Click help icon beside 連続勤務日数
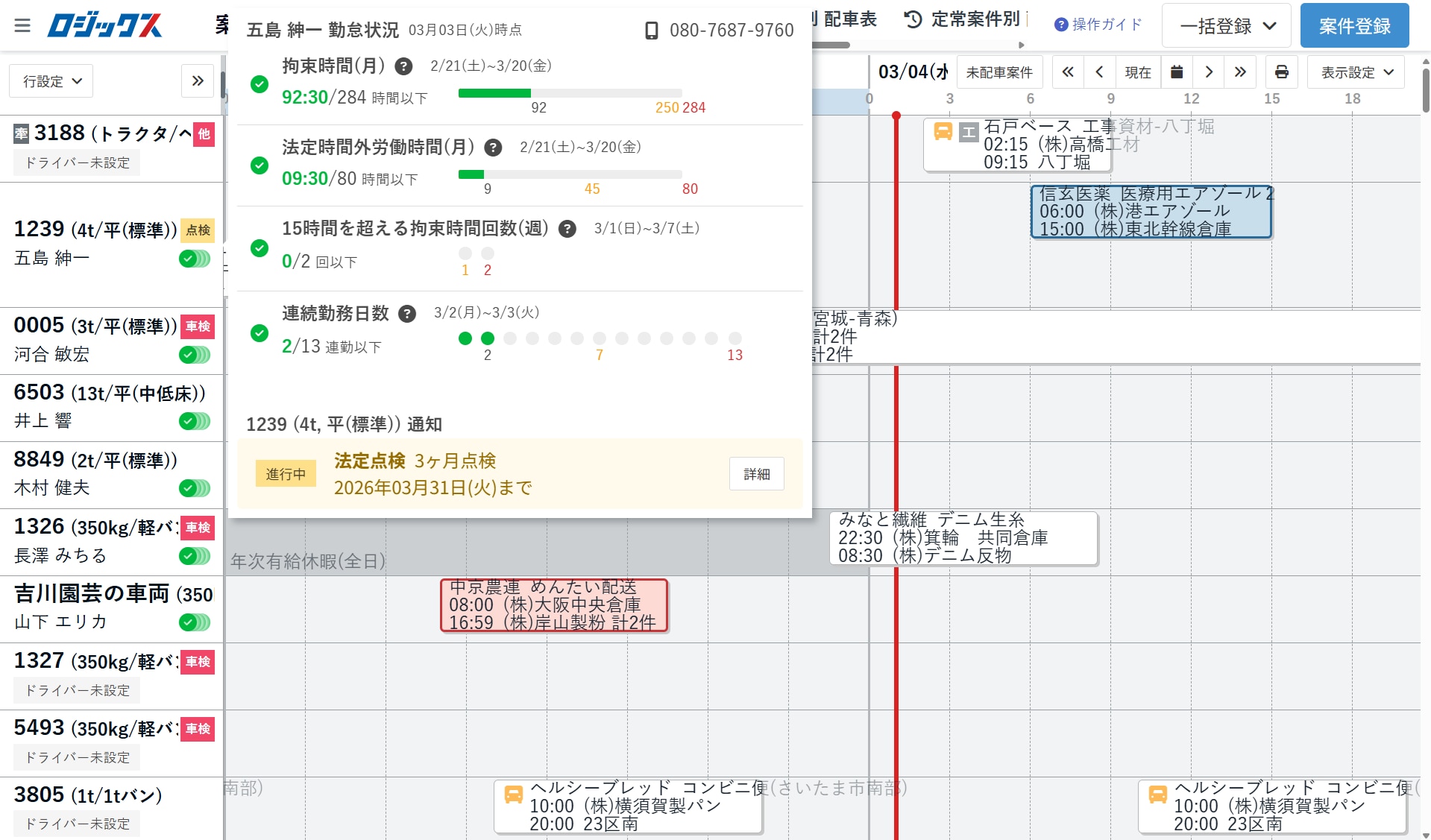This screenshot has height=840, width=1431. (407, 314)
